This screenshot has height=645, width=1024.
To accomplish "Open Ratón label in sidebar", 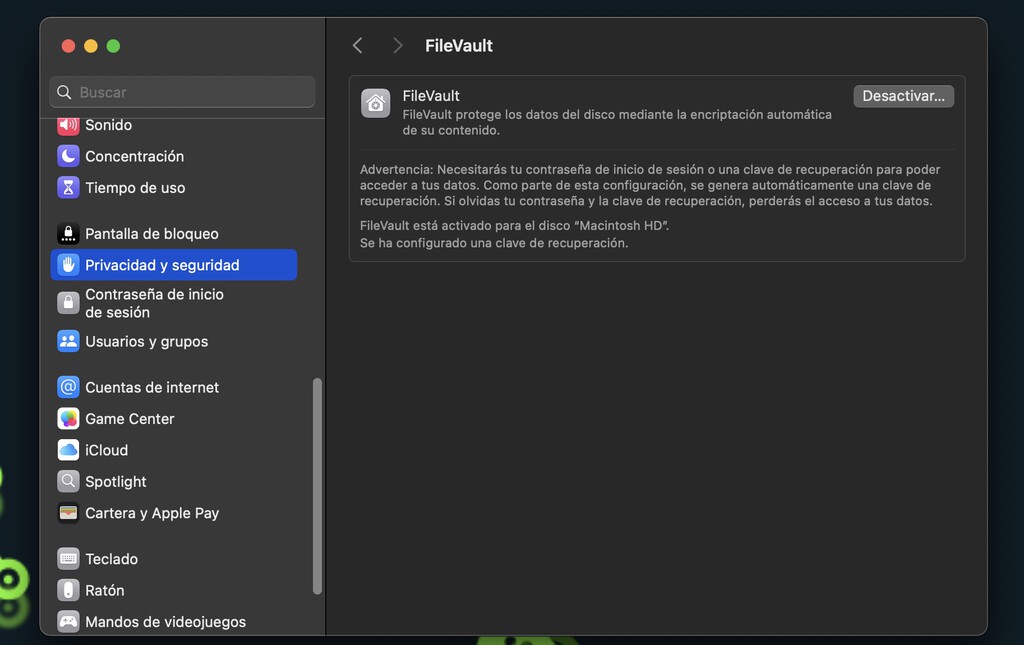I will pos(104,590).
